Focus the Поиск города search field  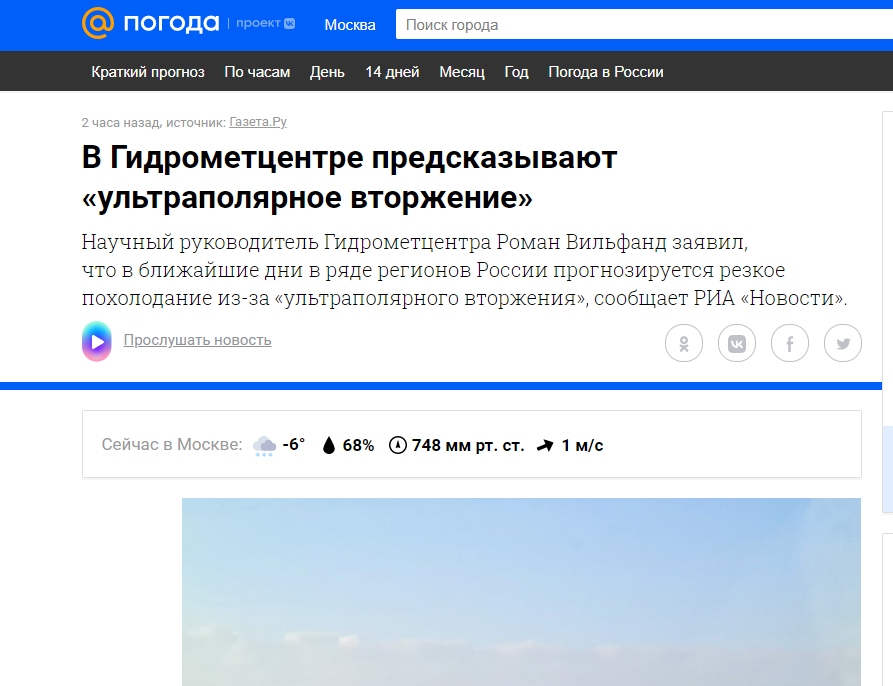tap(644, 24)
